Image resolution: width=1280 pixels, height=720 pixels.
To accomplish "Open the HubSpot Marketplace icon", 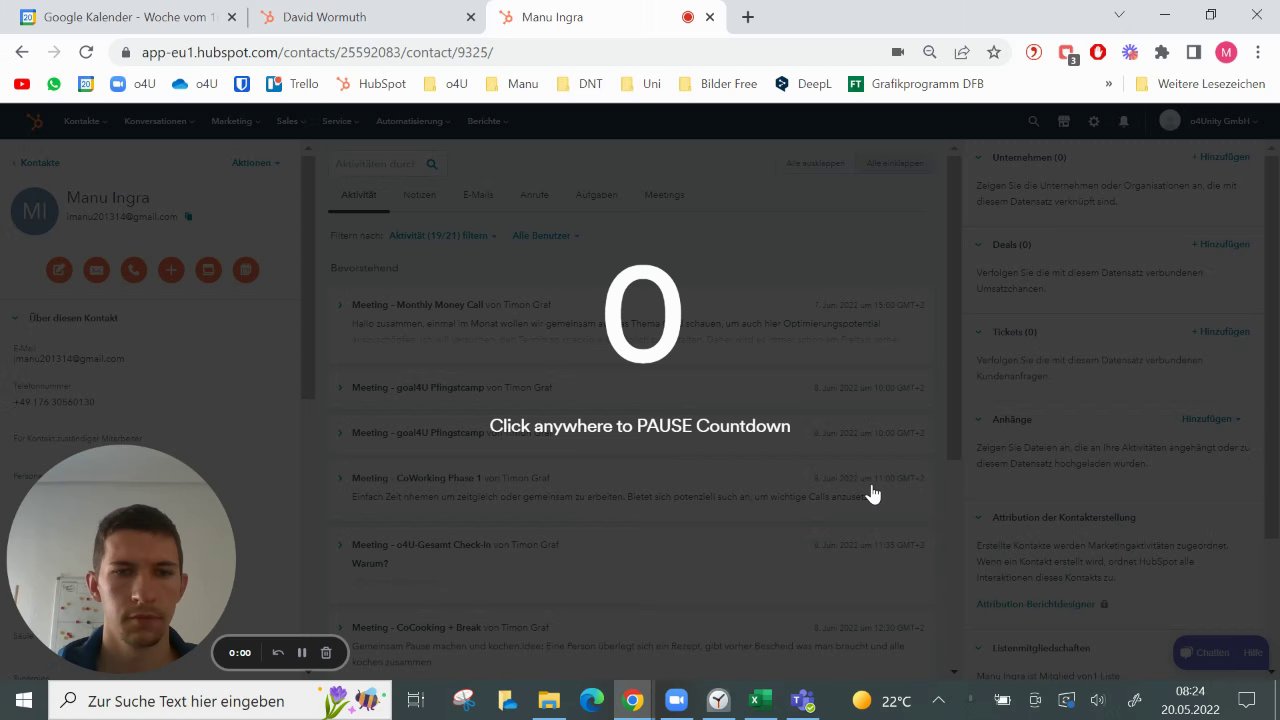I will coord(1064,121).
